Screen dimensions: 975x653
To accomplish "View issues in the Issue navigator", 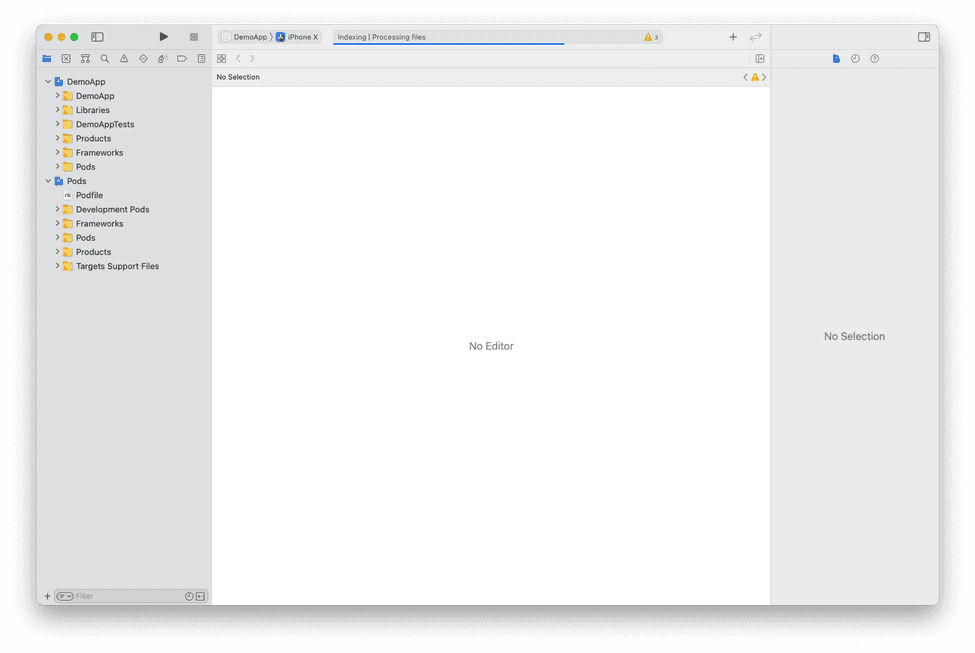I will 123,58.
